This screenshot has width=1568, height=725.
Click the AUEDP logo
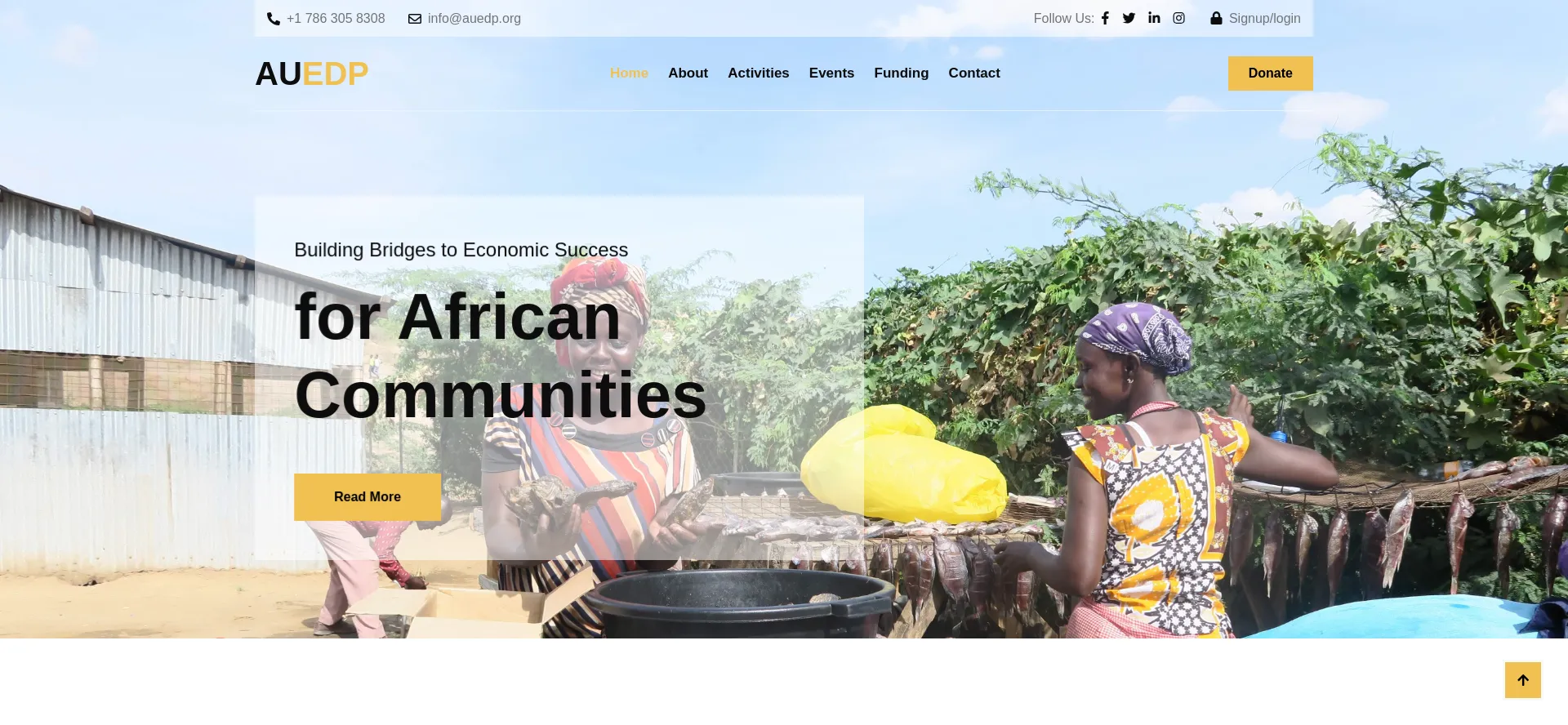(x=312, y=73)
